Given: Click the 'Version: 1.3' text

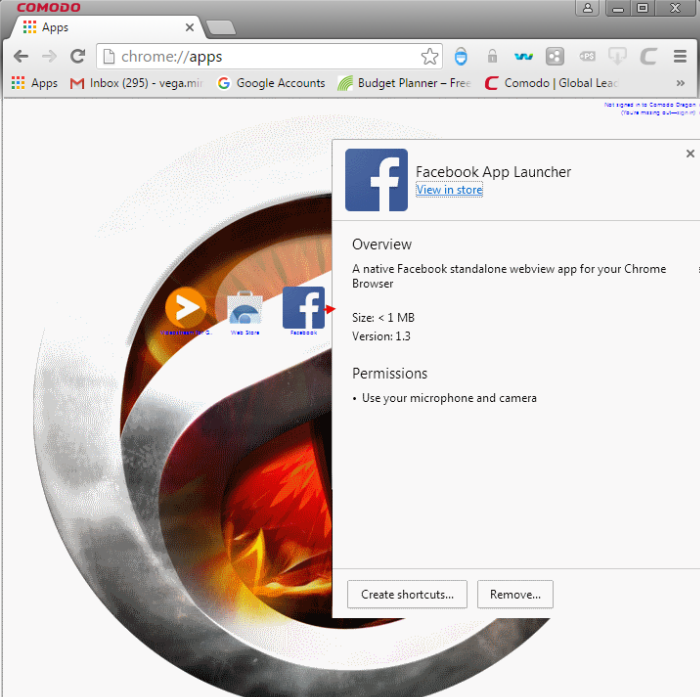Looking at the screenshot, I should [x=381, y=336].
